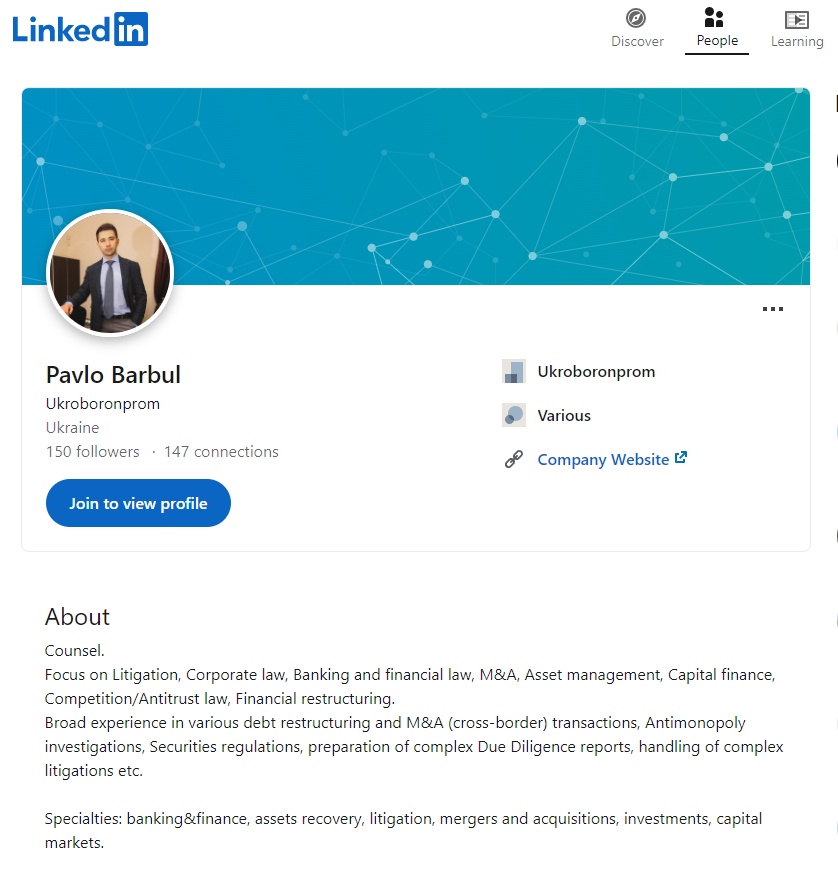The height and width of the screenshot is (869, 838).
Task: Click the LinkedIn logo
Action: click(x=80, y=29)
